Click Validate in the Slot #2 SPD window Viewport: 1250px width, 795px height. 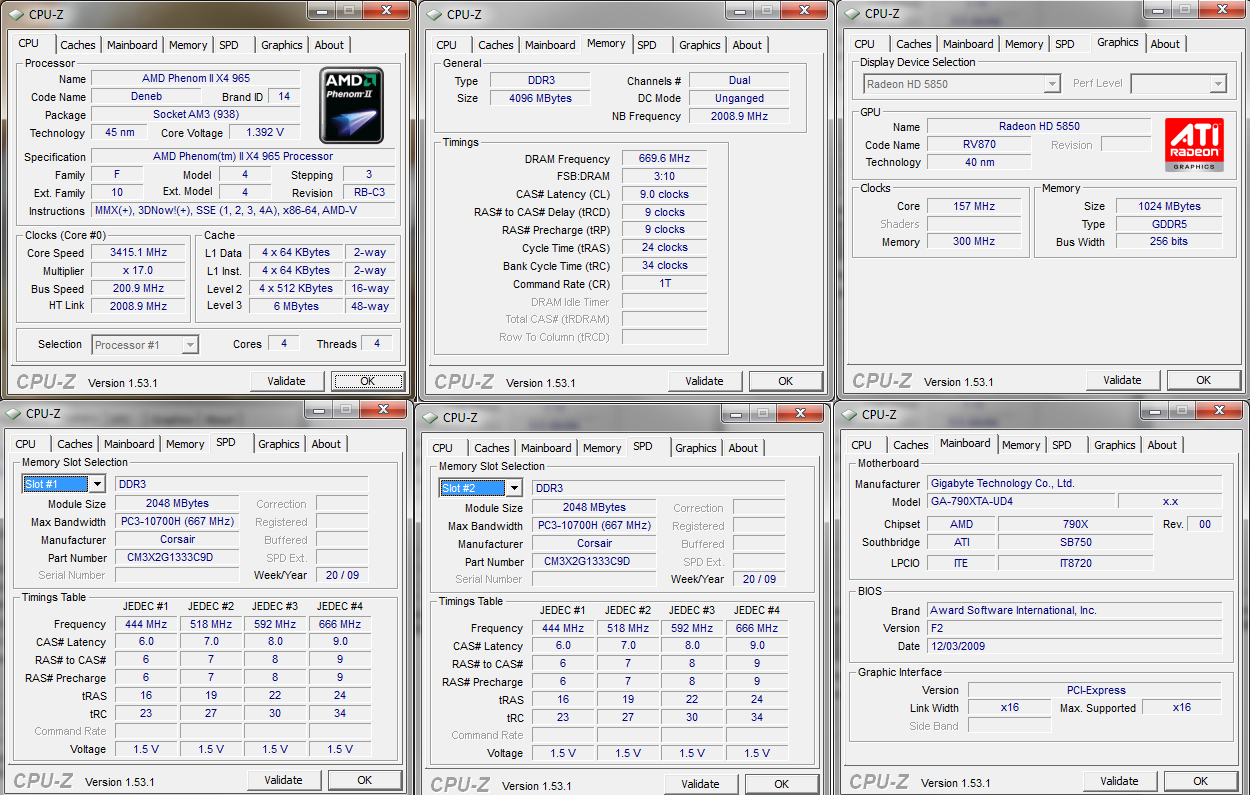[701, 784]
